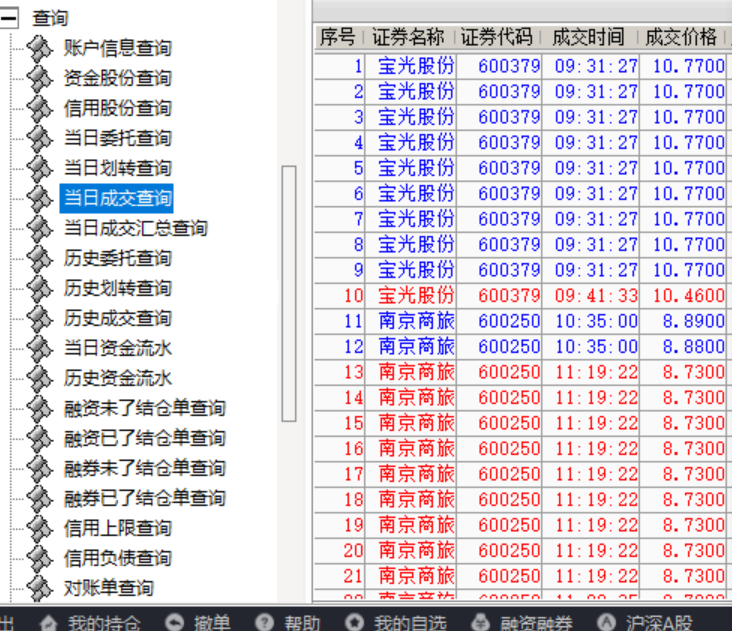Open 融券未了结仓单查询 entry
The height and width of the screenshot is (631, 732).
click(145, 468)
